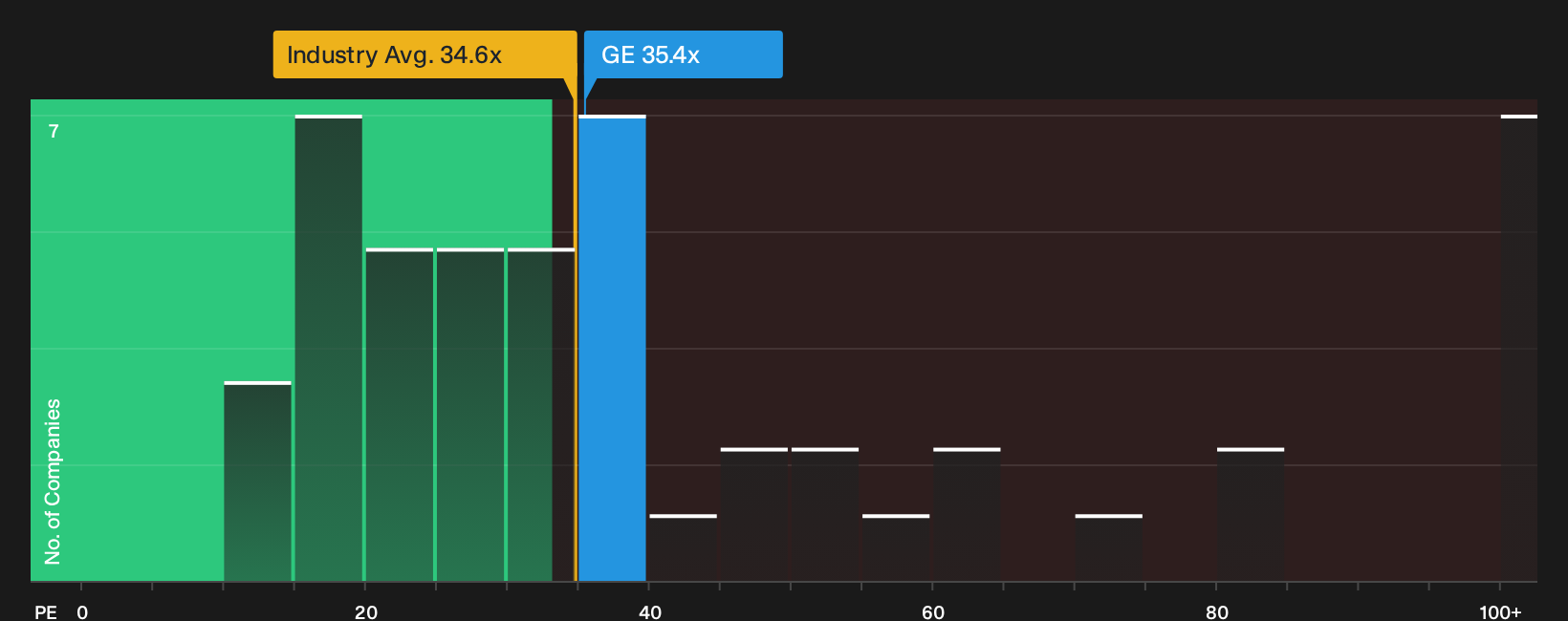Screen dimensions: 1568x621
Task: Click the Industry Avg. 34.6x label
Action: tap(425, 54)
